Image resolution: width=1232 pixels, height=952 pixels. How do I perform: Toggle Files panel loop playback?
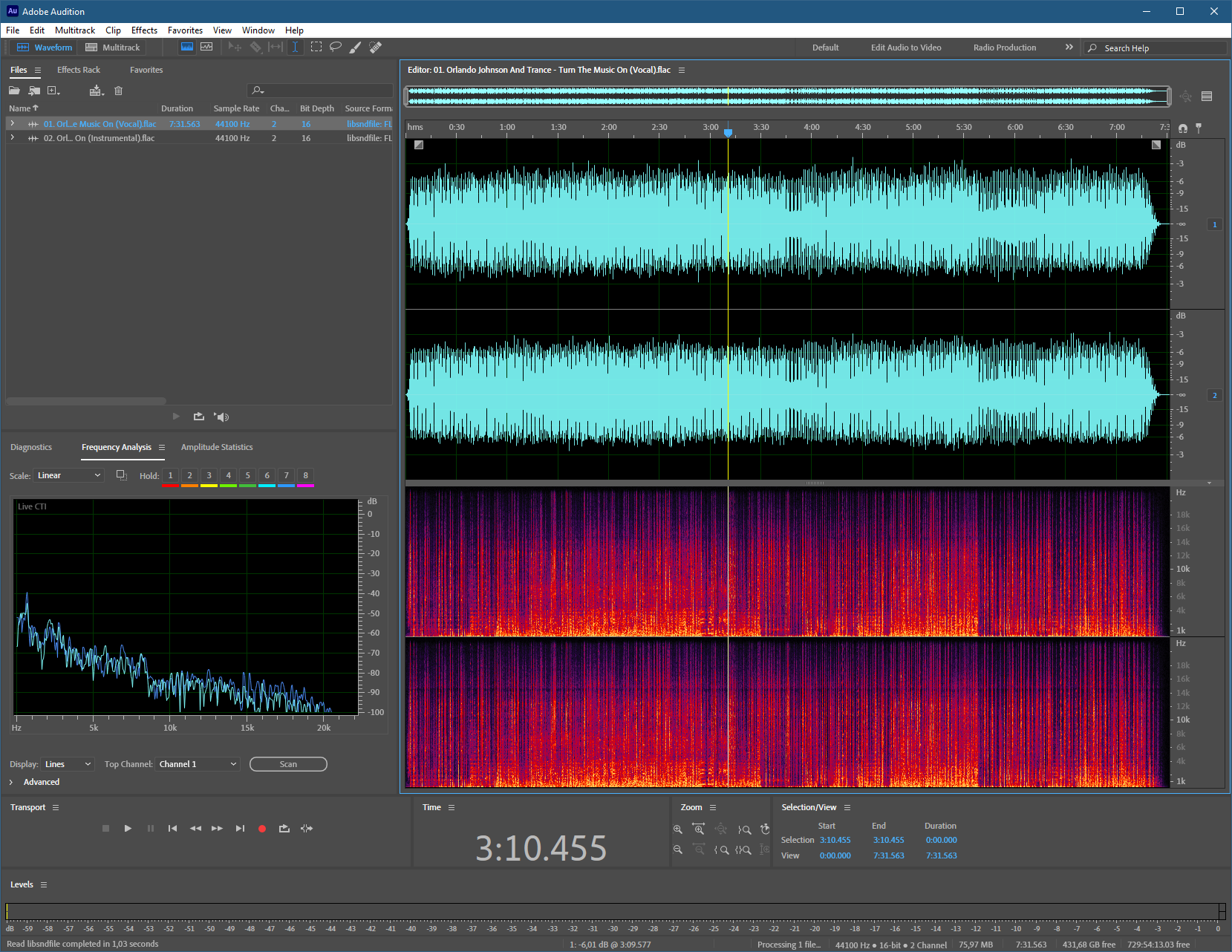coord(198,417)
